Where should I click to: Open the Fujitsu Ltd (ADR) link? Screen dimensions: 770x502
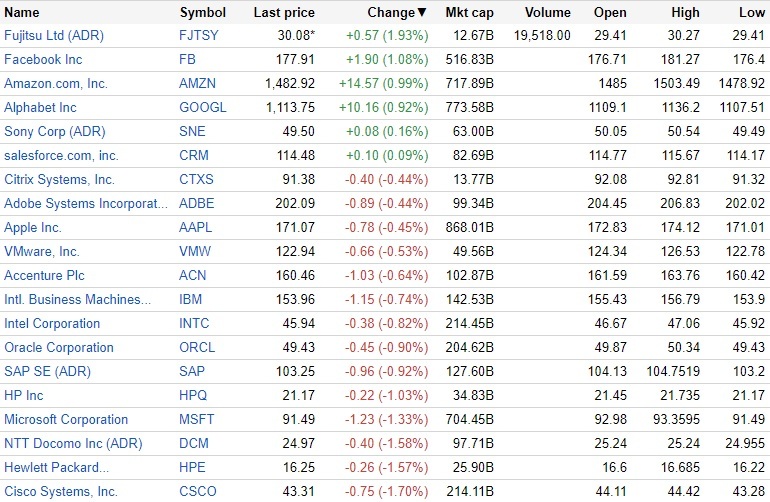[x=54, y=36]
